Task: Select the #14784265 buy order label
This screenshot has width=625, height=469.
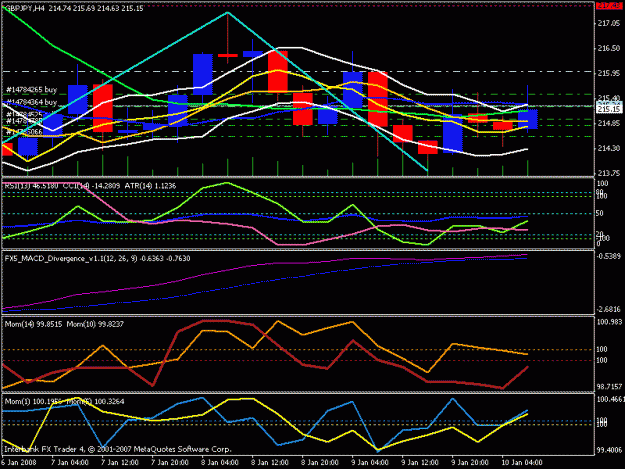Action: 32,90
